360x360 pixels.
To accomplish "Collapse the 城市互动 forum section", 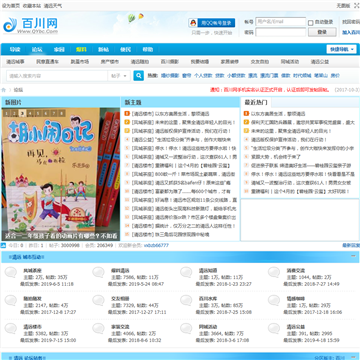I will 353,256.
